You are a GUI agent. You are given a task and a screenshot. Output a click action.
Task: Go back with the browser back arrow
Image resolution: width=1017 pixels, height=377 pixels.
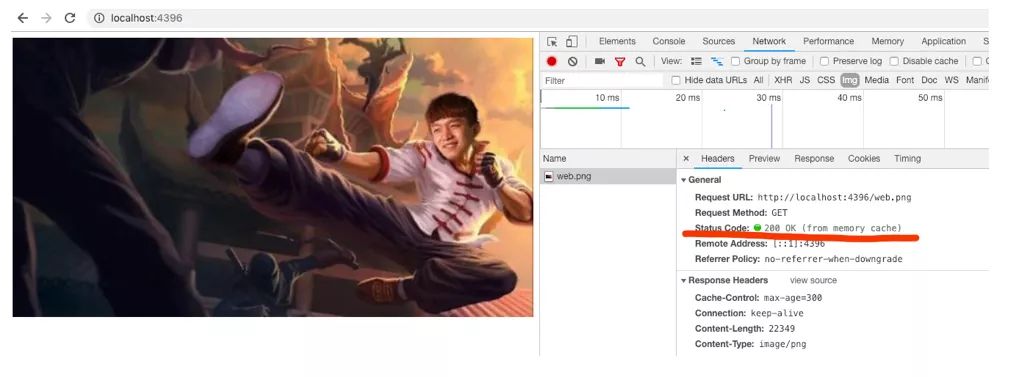click(x=23, y=18)
